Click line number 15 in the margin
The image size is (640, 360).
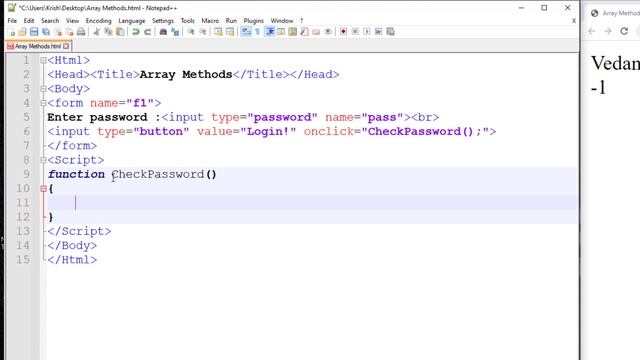(x=23, y=260)
